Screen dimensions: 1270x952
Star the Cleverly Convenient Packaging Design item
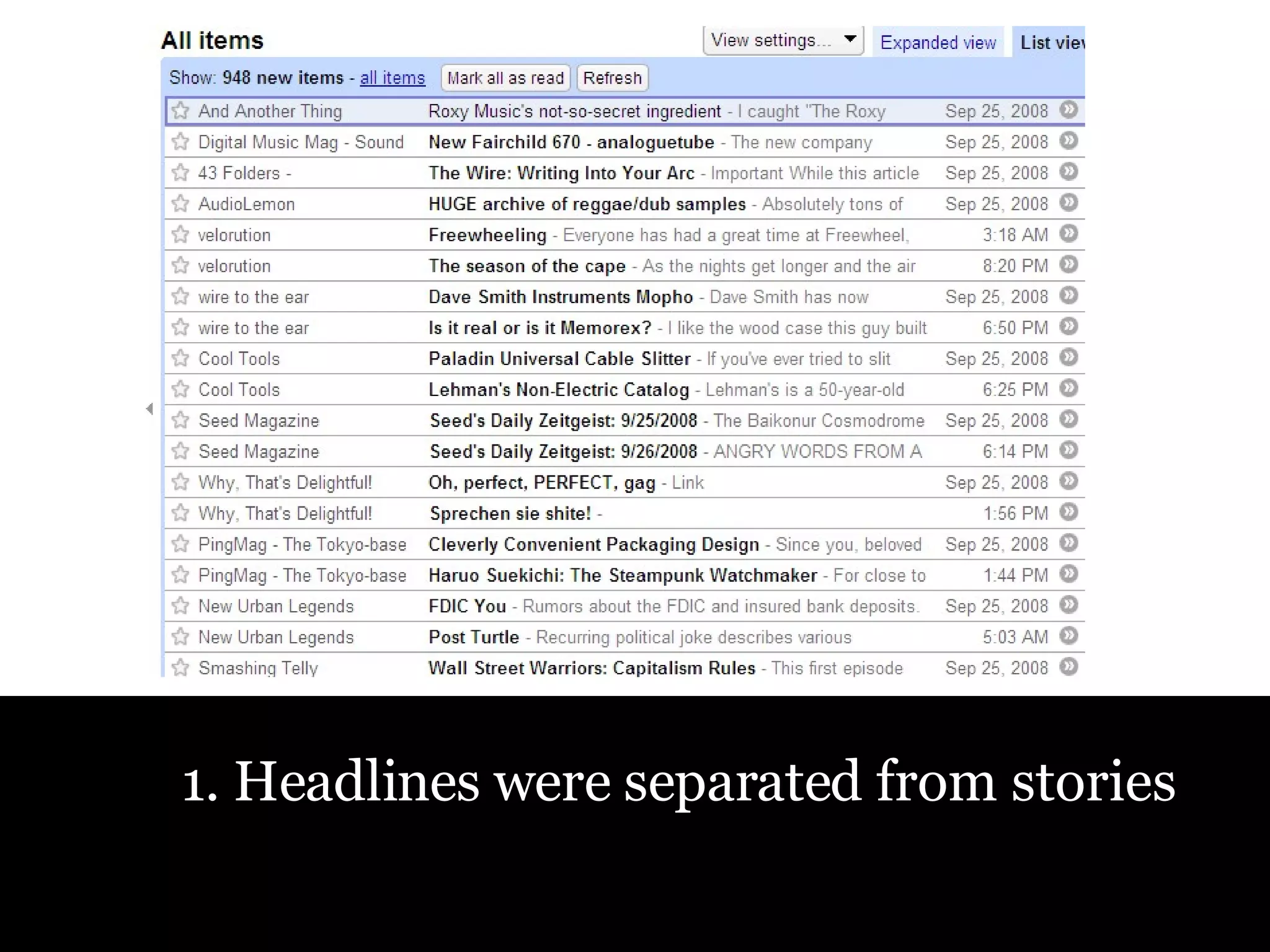[180, 544]
